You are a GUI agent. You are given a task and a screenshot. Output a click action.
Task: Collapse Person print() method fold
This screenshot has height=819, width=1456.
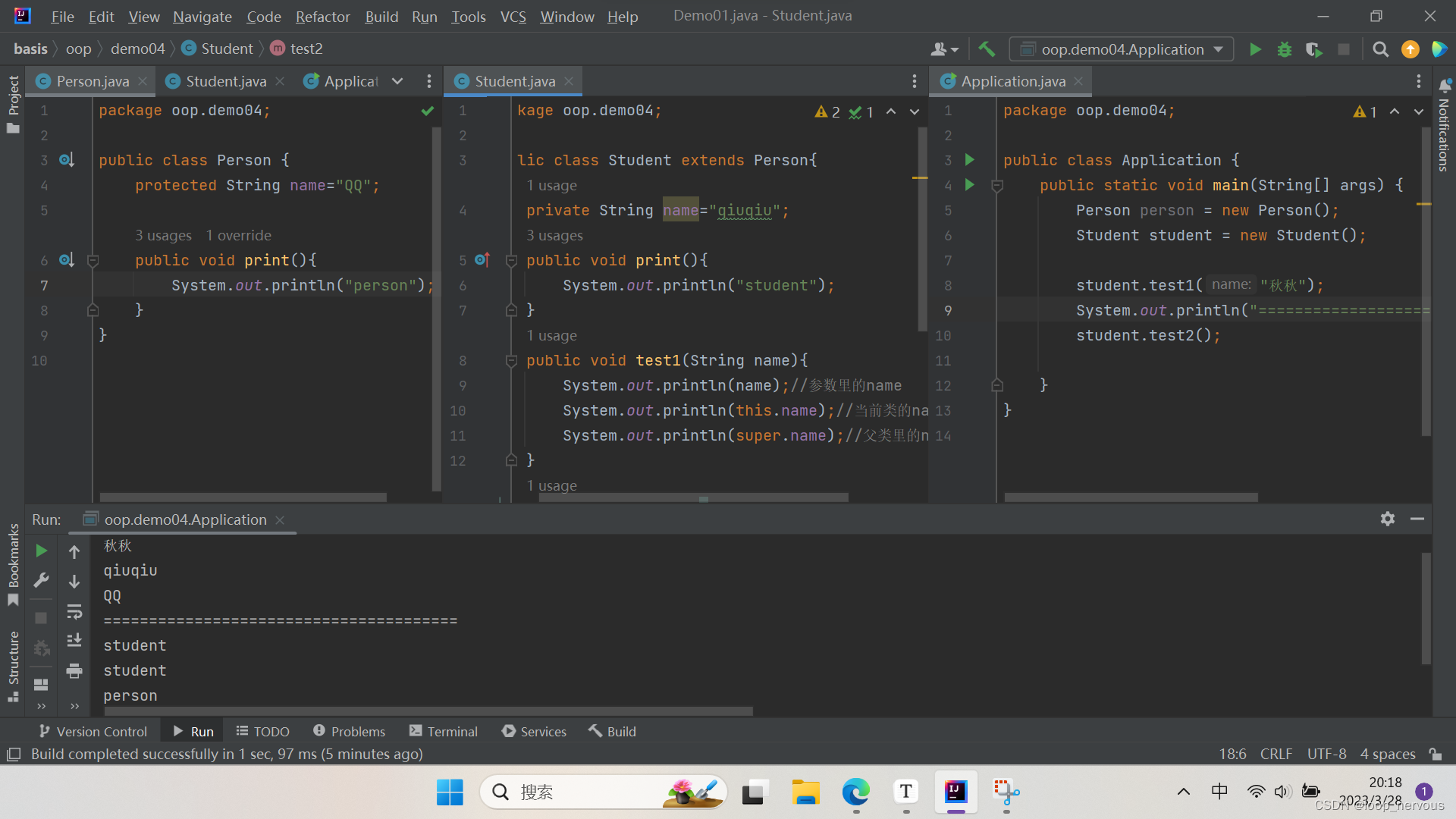(93, 260)
